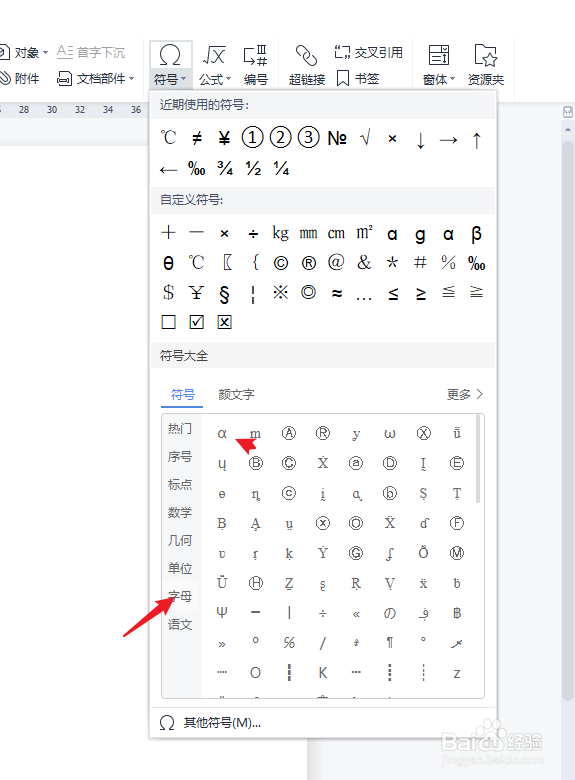Open the 文档部件 document parts dropdown

(x=96, y=78)
